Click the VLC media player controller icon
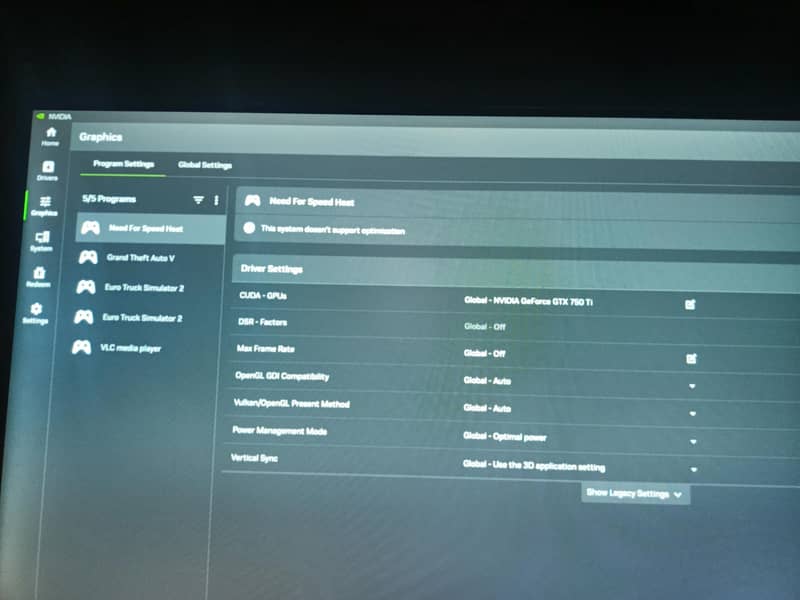 82,347
